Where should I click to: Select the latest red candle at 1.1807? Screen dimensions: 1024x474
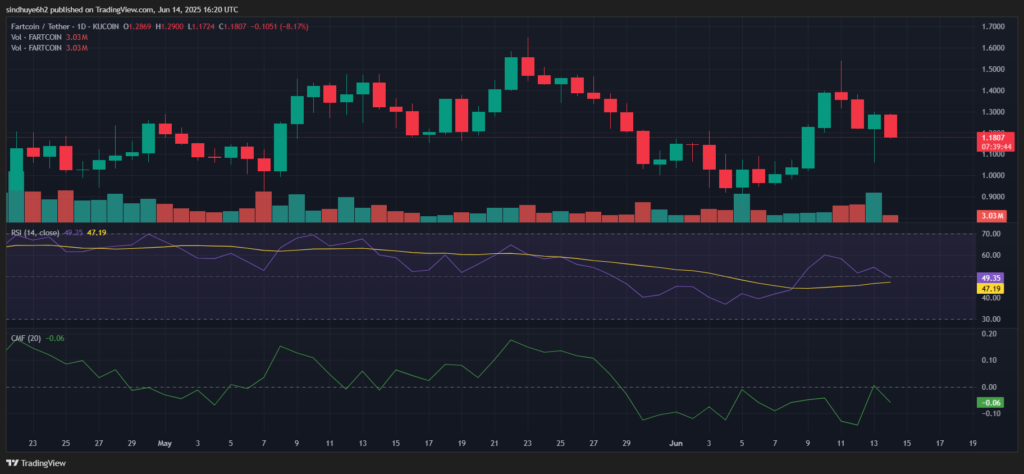pos(891,126)
